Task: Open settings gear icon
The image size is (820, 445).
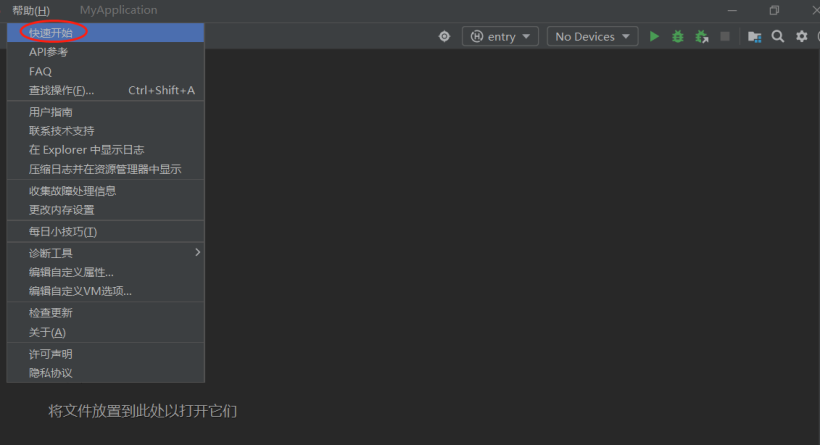Action: [x=802, y=37]
